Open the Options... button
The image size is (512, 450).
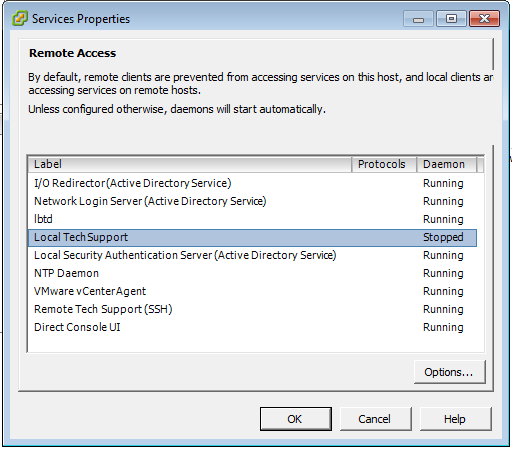449,372
